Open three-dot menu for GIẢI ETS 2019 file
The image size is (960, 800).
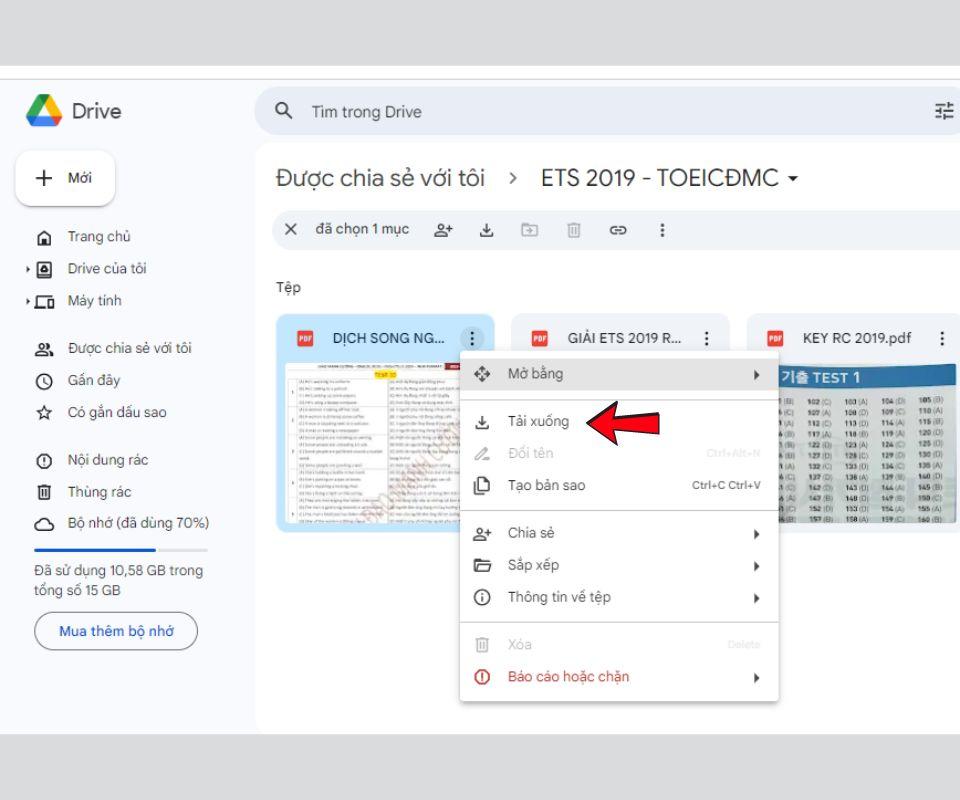pos(707,339)
